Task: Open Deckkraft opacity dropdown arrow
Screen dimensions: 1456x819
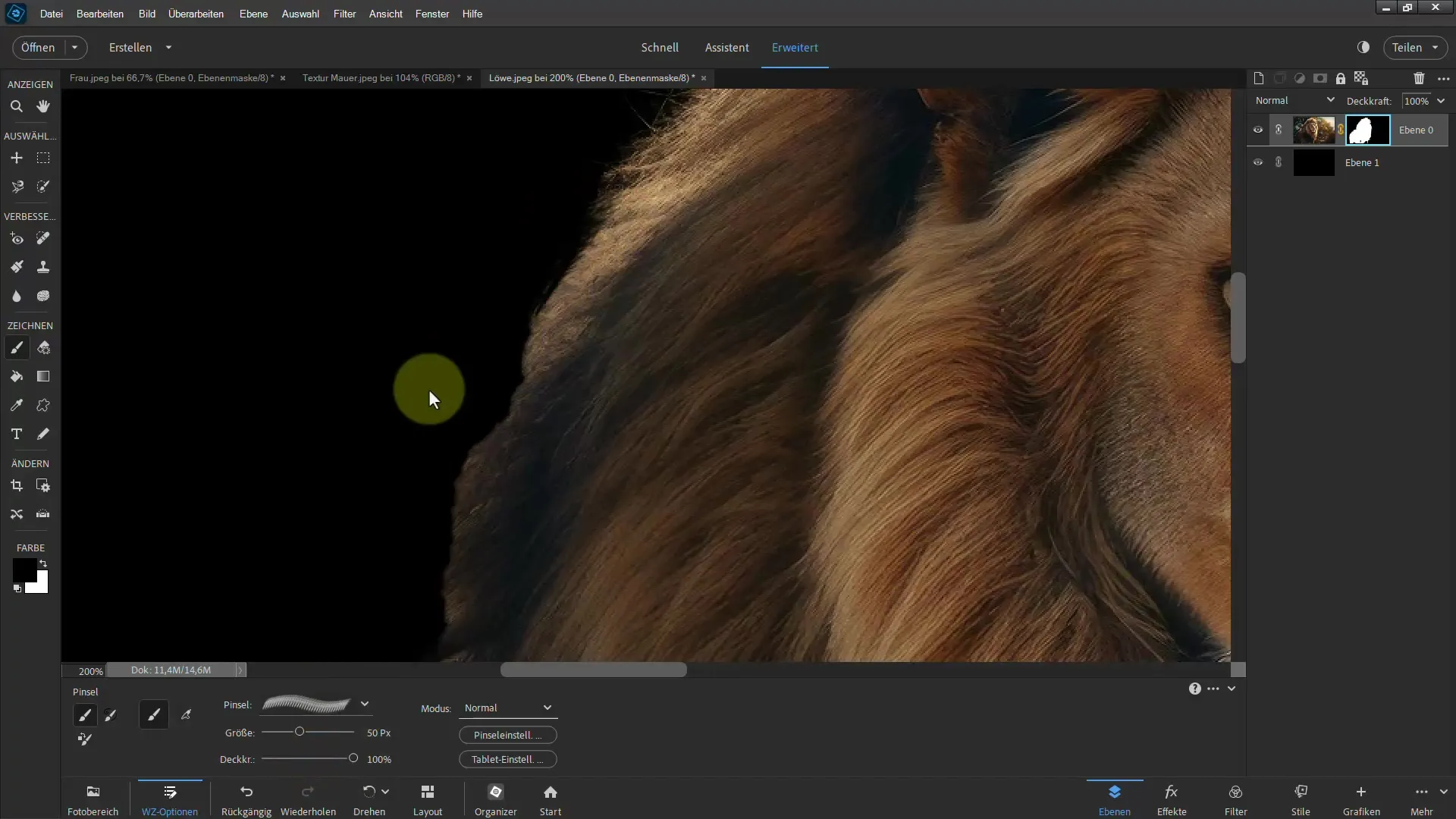Action: [1441, 101]
